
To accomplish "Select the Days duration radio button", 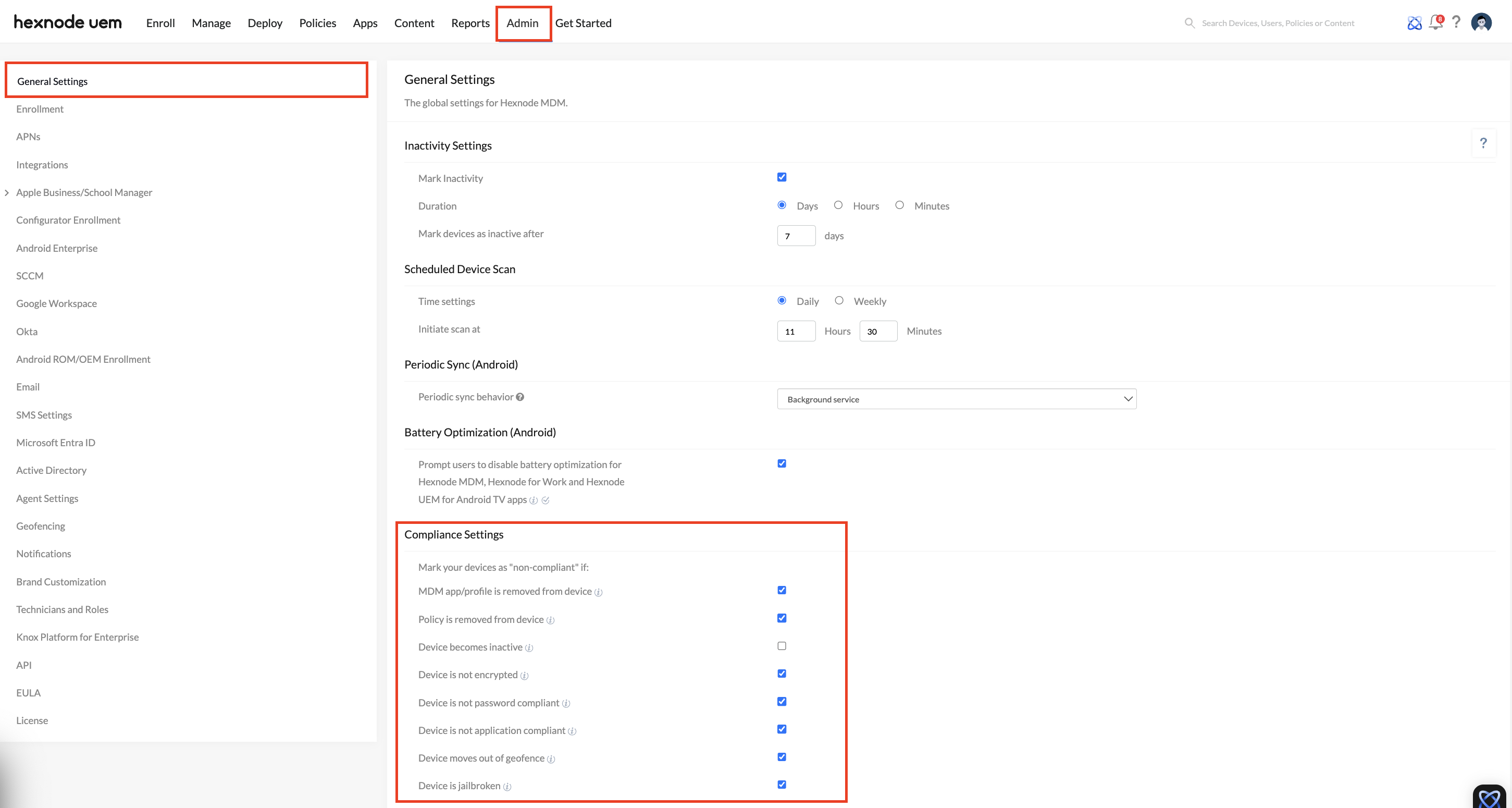I will [x=782, y=205].
